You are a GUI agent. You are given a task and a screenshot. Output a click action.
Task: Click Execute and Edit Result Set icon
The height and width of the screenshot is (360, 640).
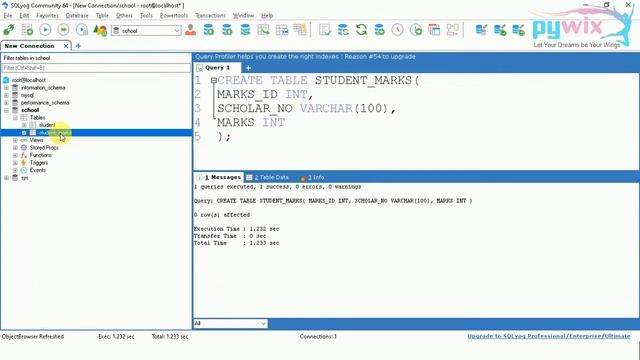click(x=82, y=30)
